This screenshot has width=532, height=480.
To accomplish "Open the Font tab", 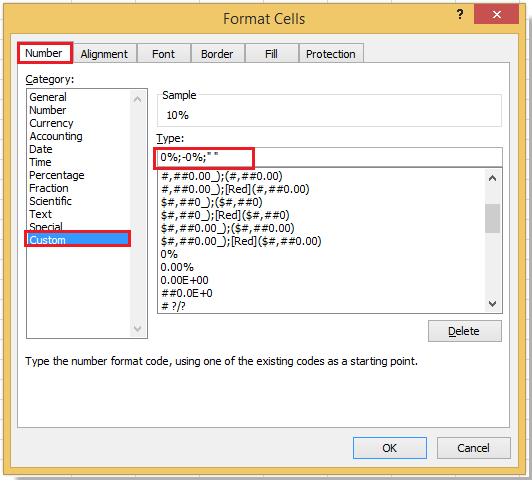I will [x=163, y=54].
